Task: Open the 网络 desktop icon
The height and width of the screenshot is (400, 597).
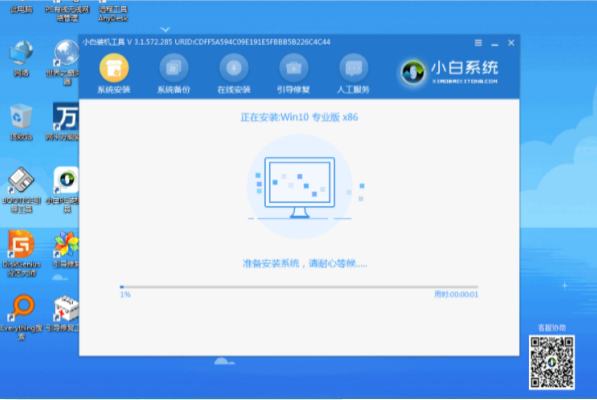Action: (21, 59)
